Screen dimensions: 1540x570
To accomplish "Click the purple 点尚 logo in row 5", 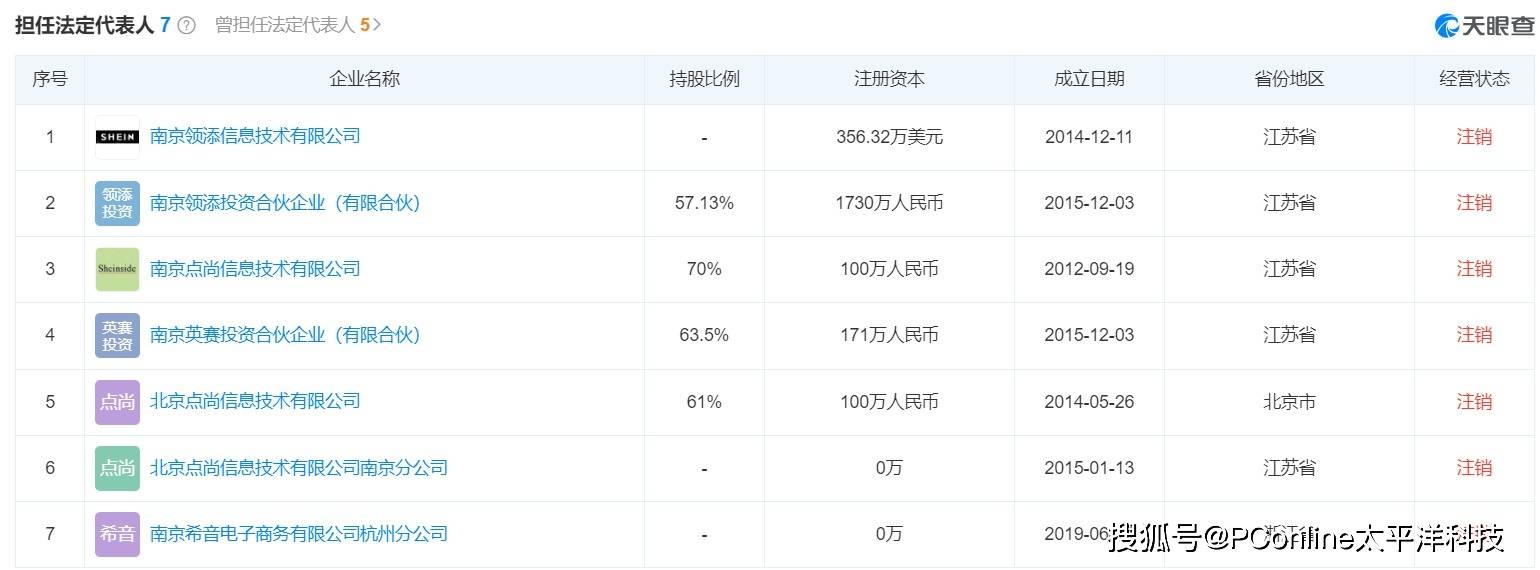I will pyautogui.click(x=117, y=402).
